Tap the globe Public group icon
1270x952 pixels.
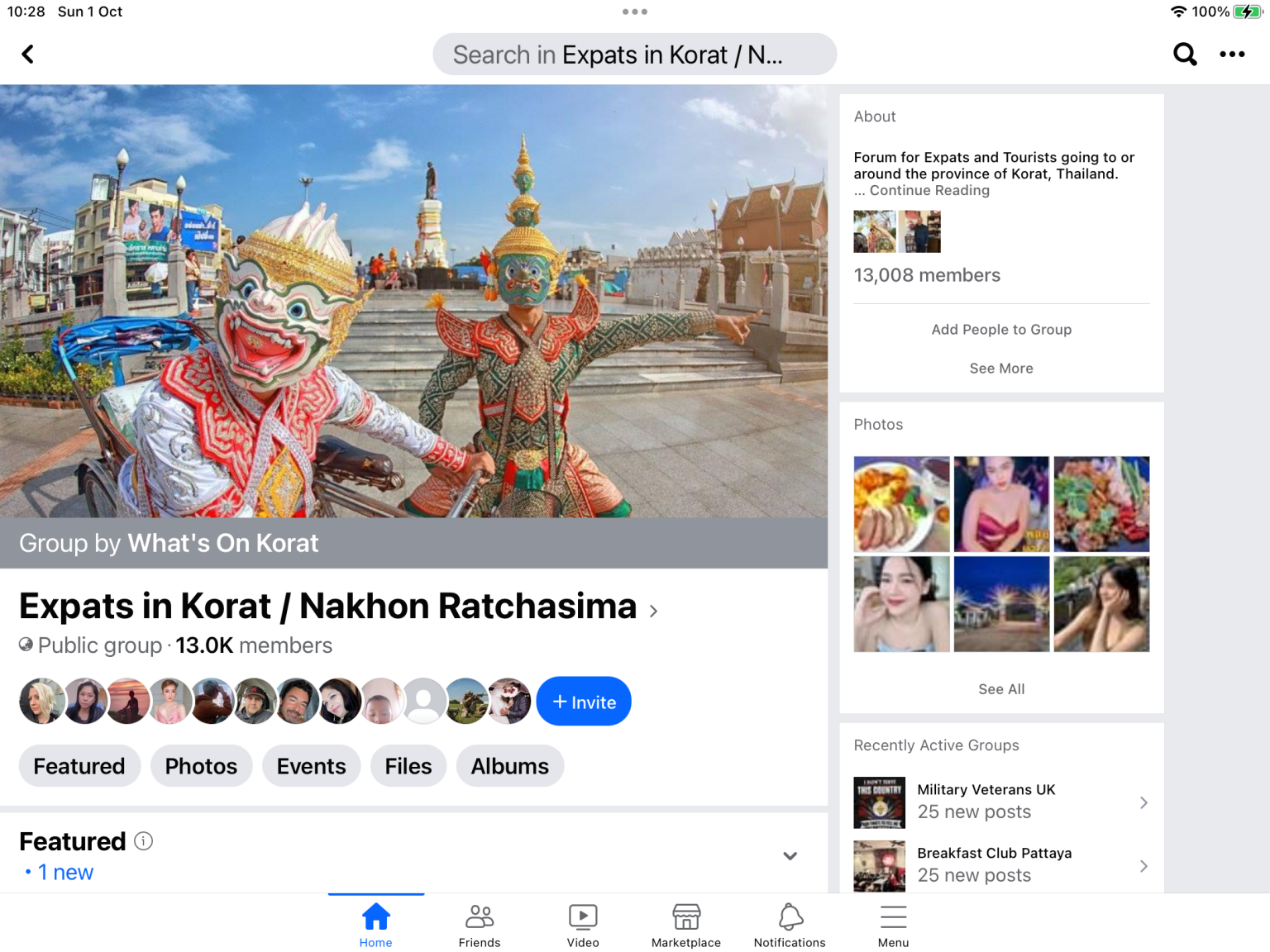pos(26,645)
